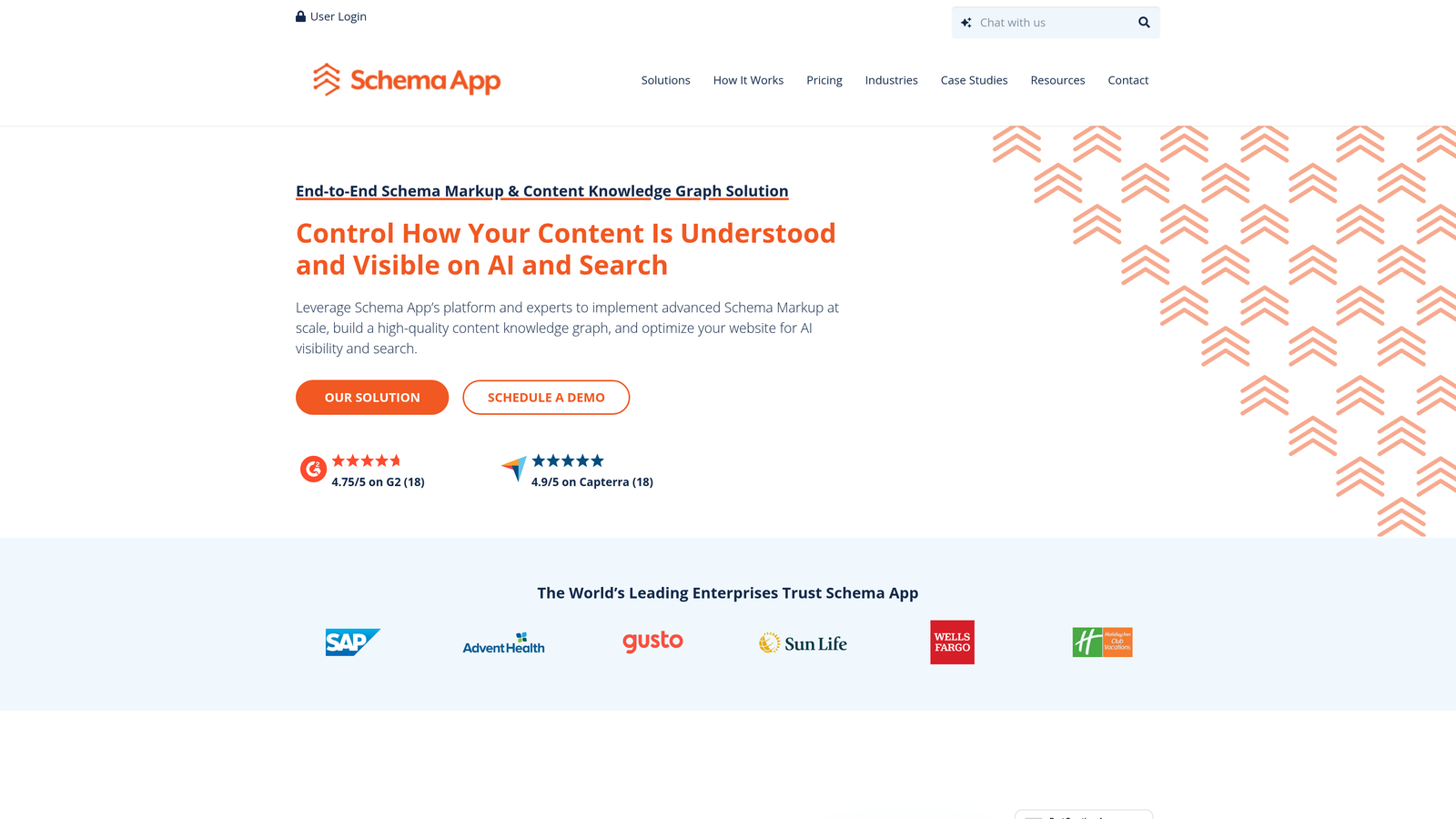The width and height of the screenshot is (1456, 819).
Task: Click the End-to-End Schema Markup heading link
Action: pos(542,191)
